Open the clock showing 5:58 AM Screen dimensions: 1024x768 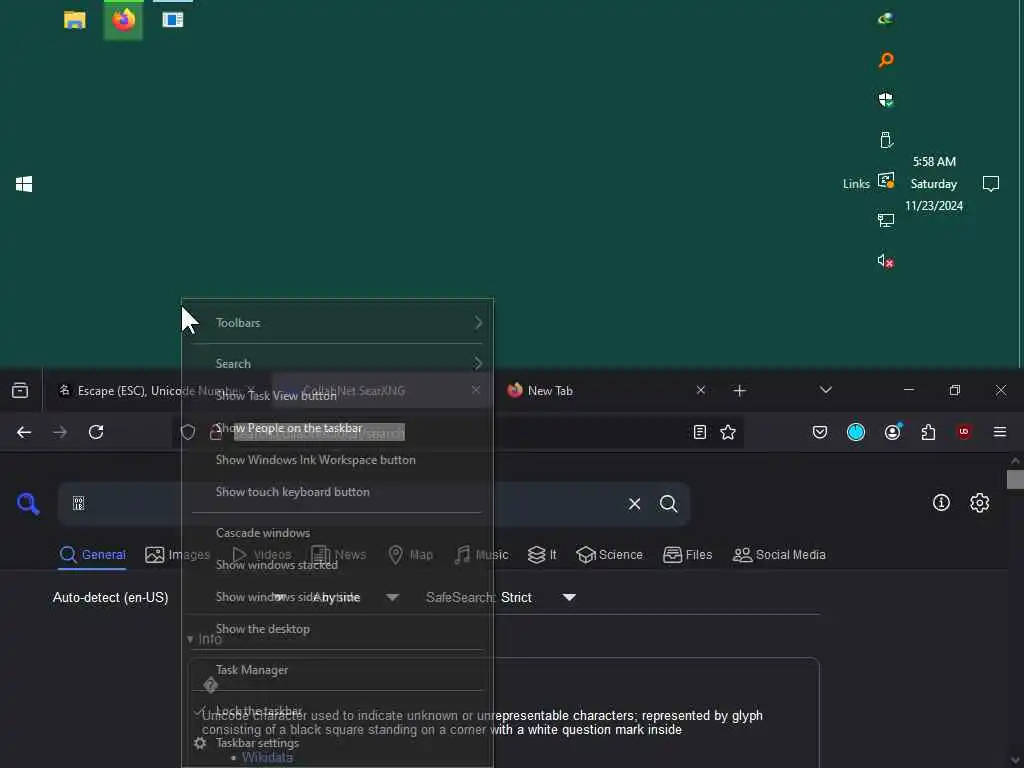tap(934, 184)
